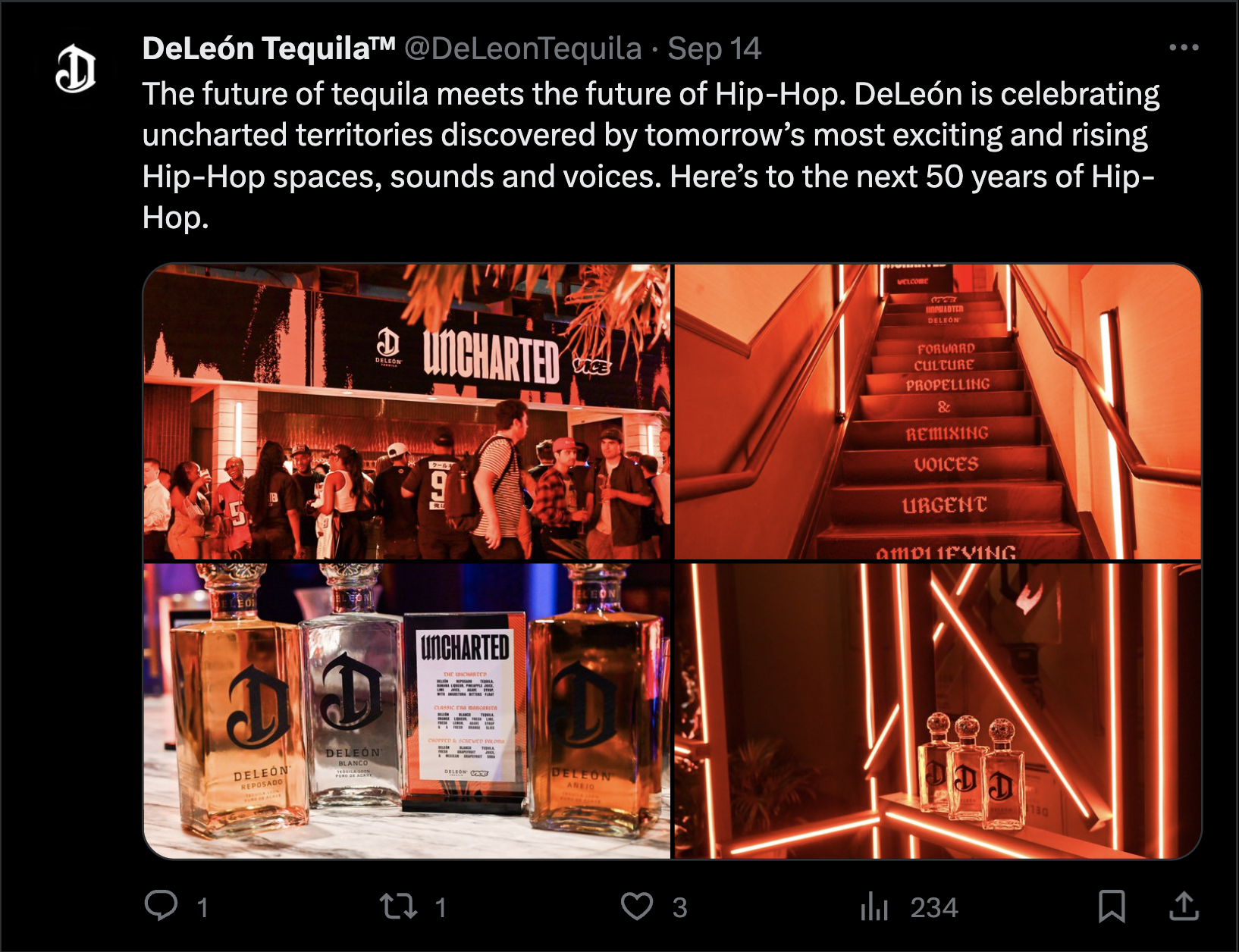View the Uncharted crowd event photo
This screenshot has width=1239, height=952.
pos(407,412)
